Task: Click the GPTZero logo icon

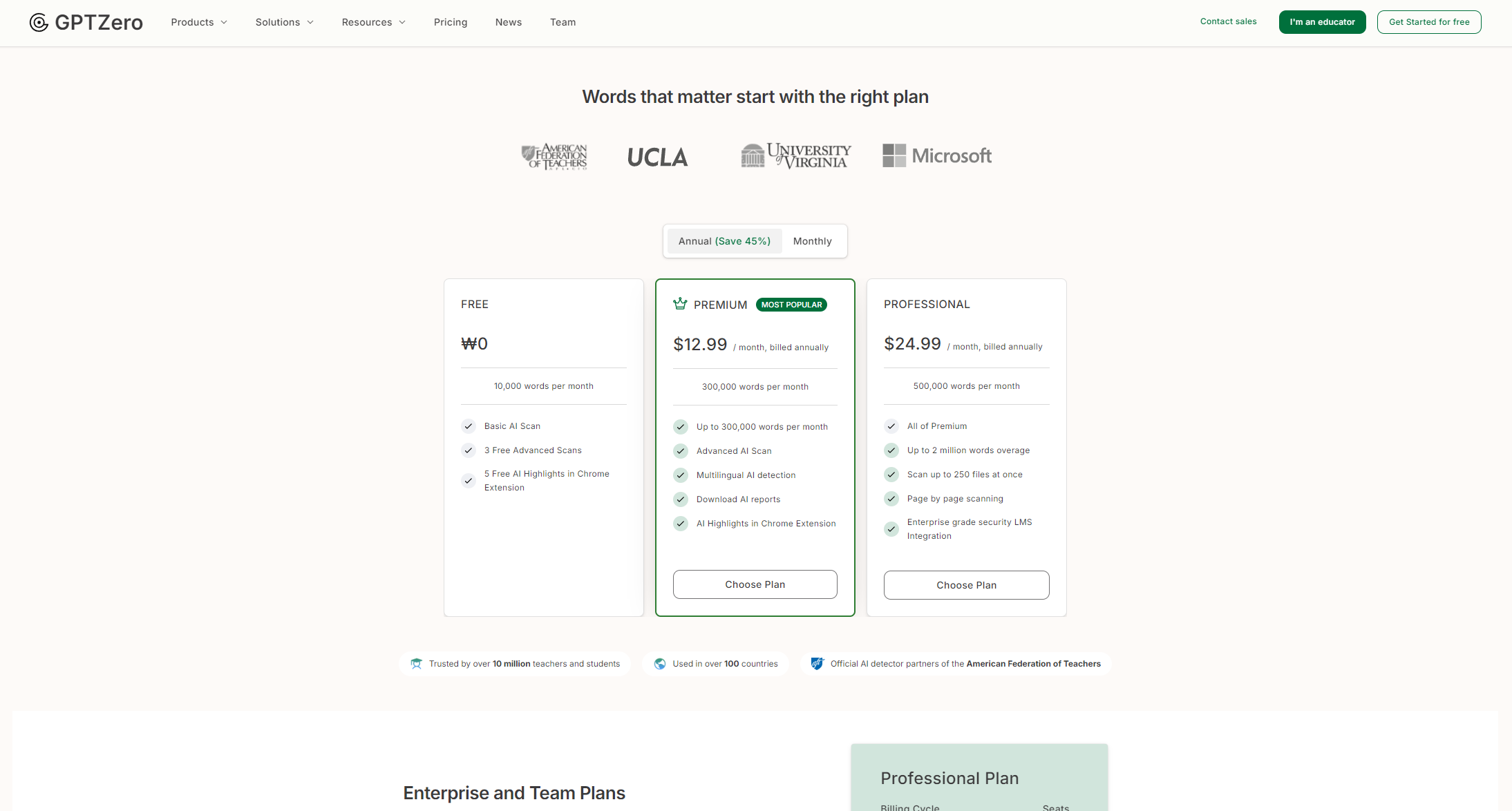Action: coord(39,22)
